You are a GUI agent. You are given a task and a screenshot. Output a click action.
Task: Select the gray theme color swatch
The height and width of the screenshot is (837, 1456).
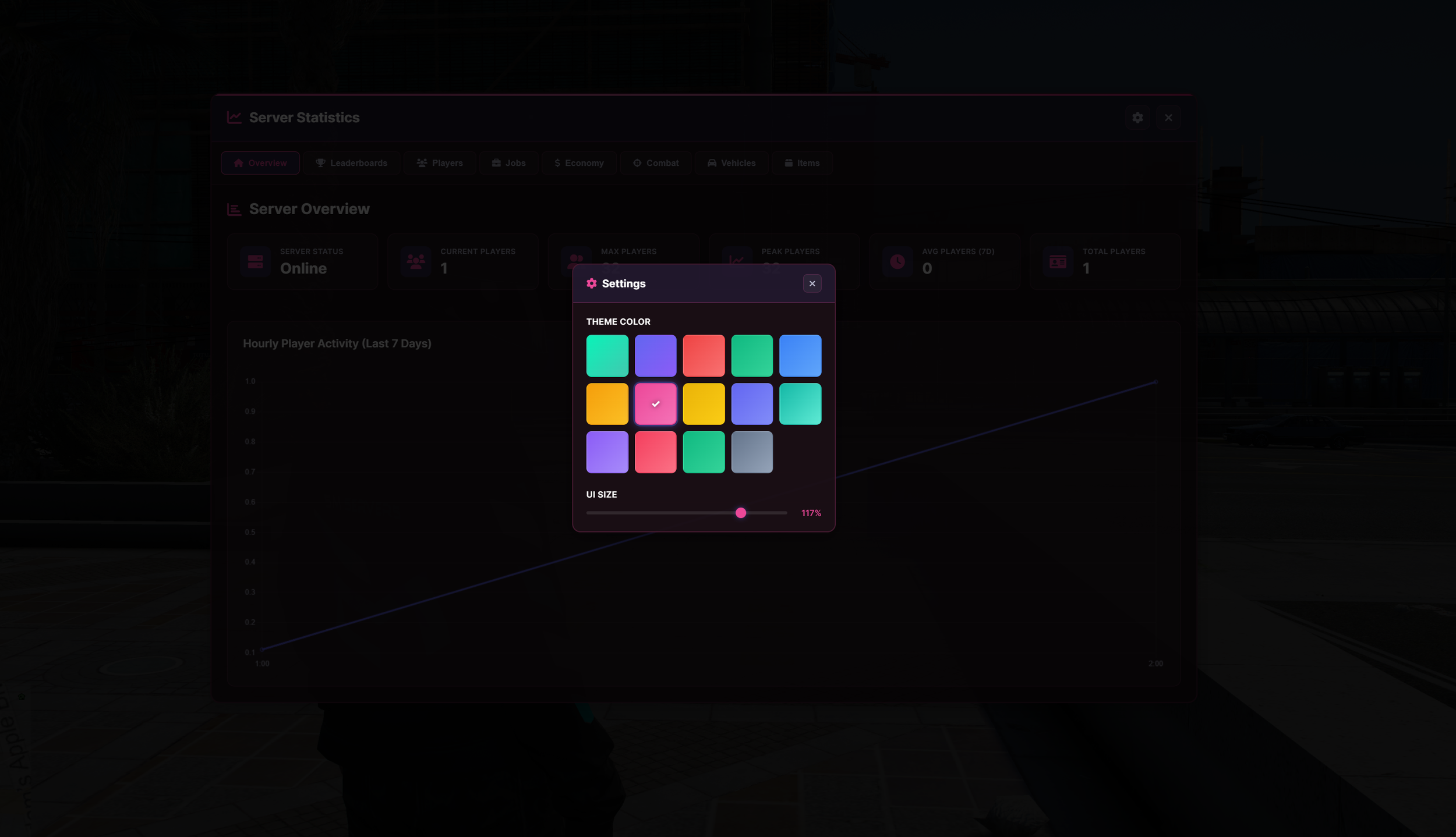coord(752,452)
